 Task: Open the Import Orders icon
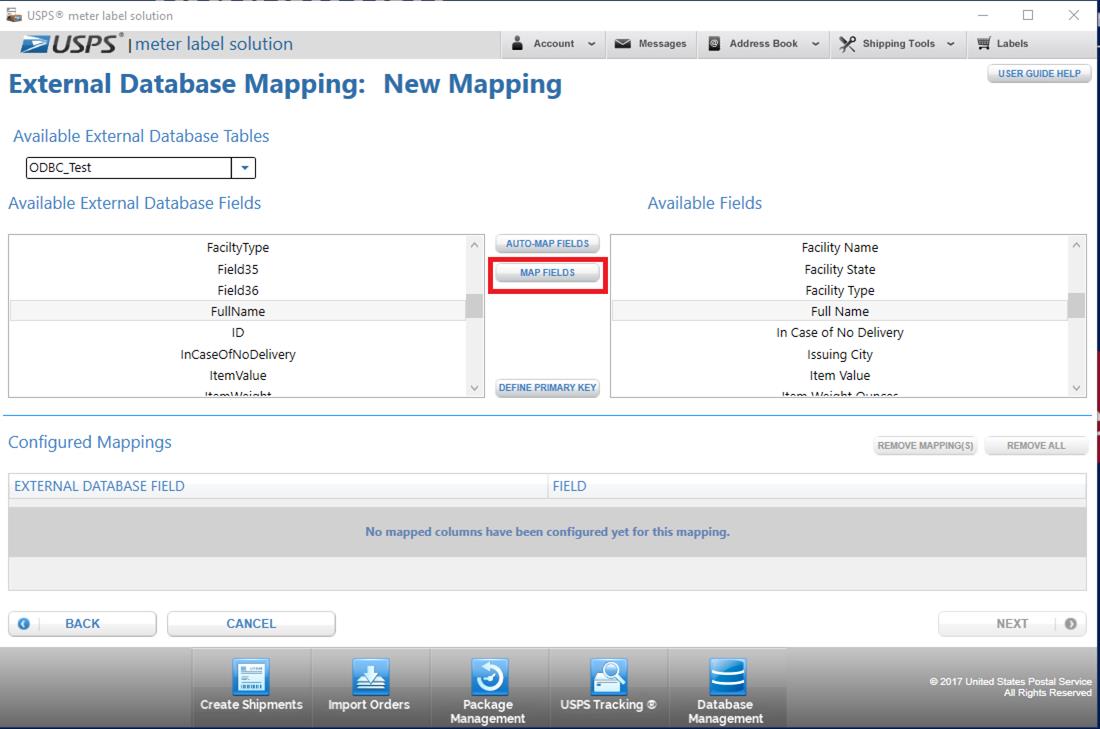coord(369,677)
